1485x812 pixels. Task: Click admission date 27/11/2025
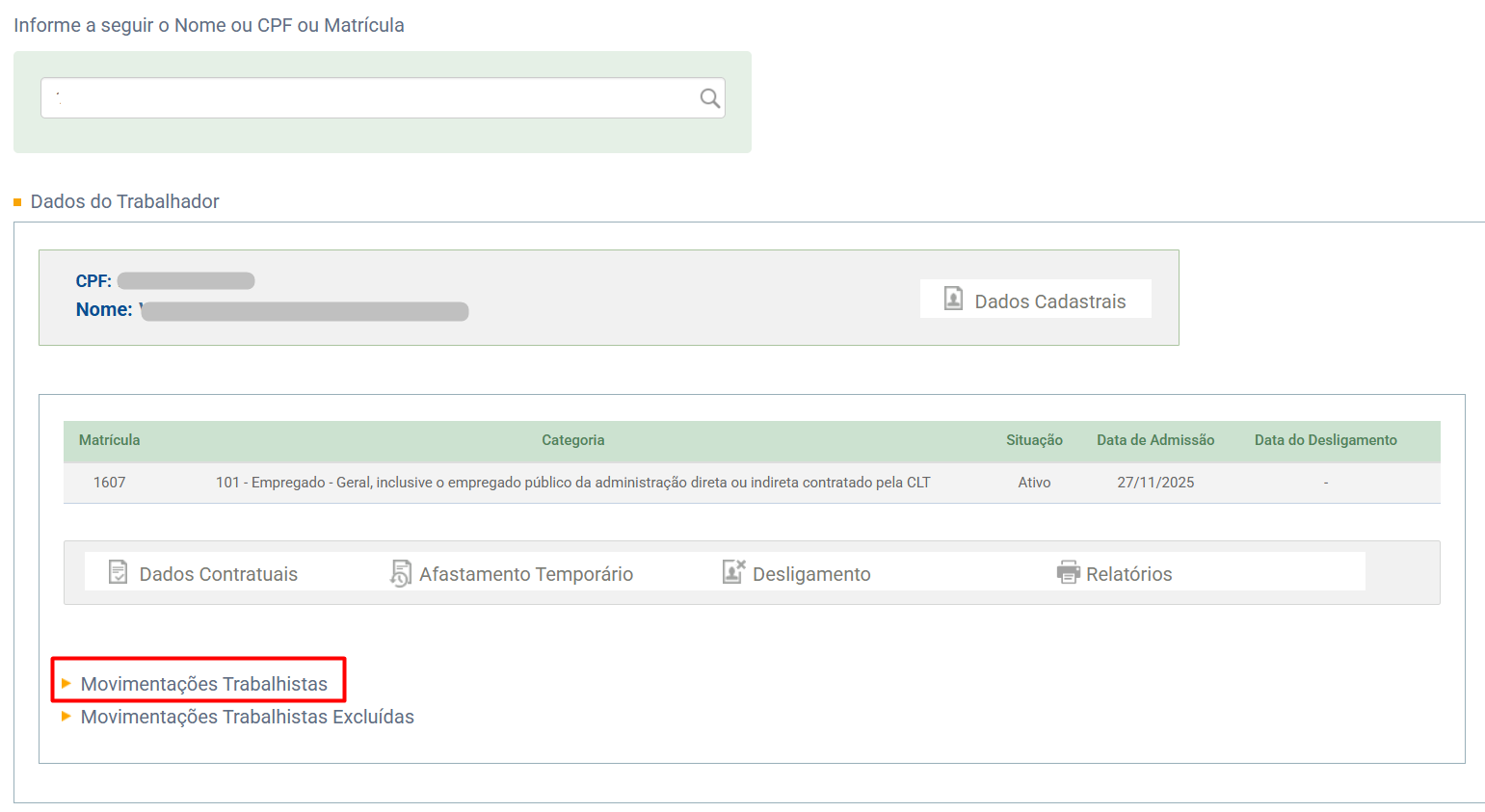[x=1155, y=483]
